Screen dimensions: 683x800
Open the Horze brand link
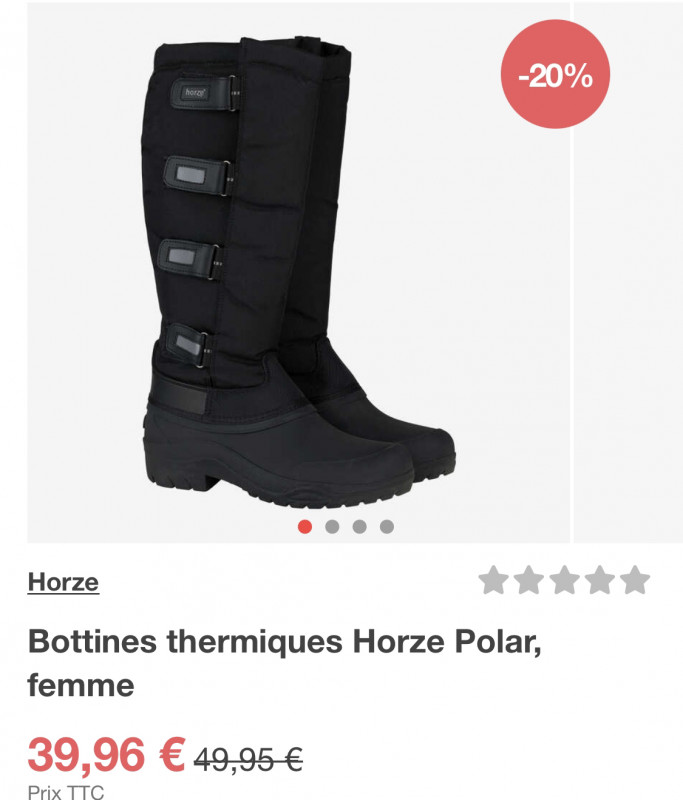[63, 582]
